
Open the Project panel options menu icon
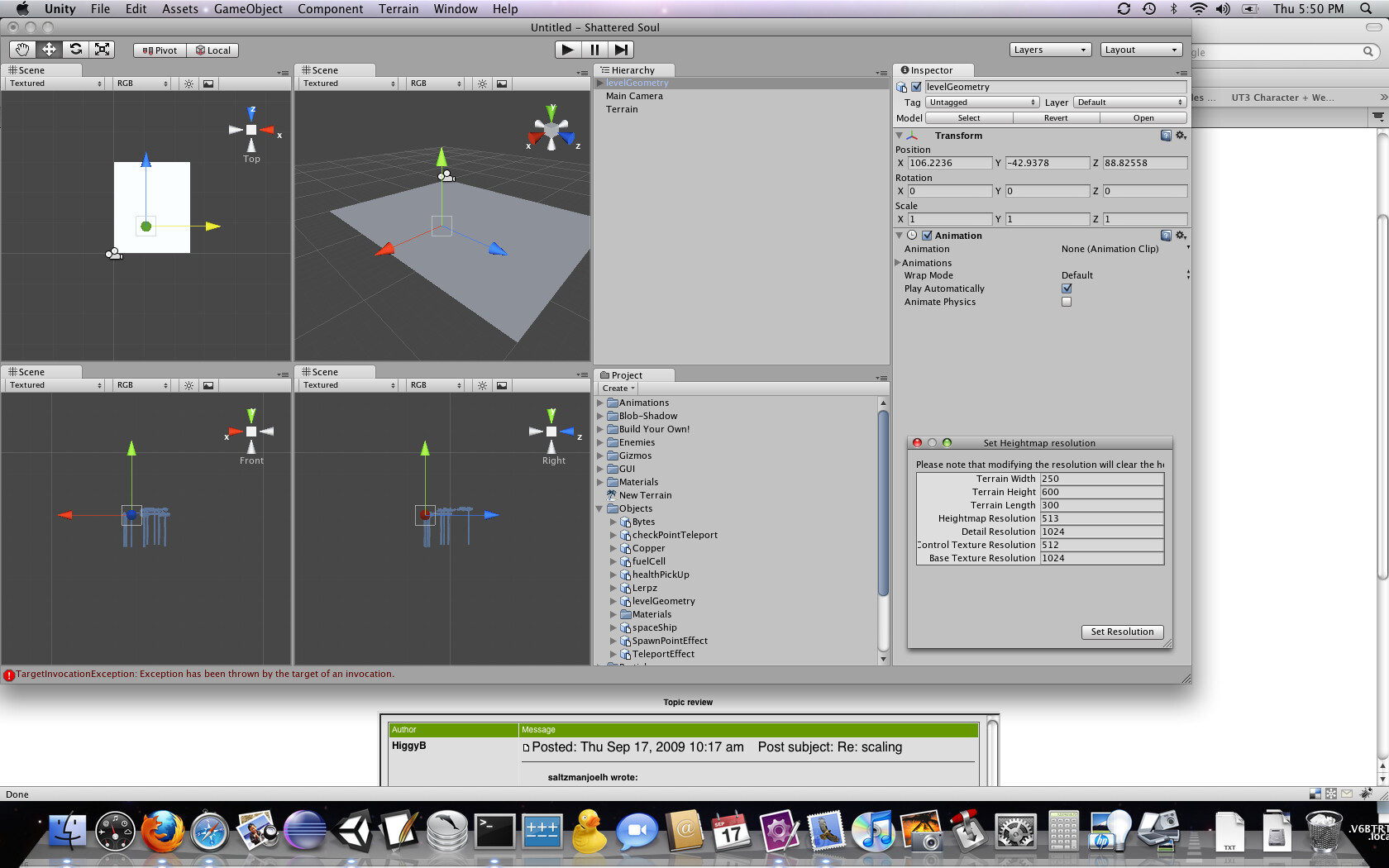pyautogui.click(x=881, y=378)
